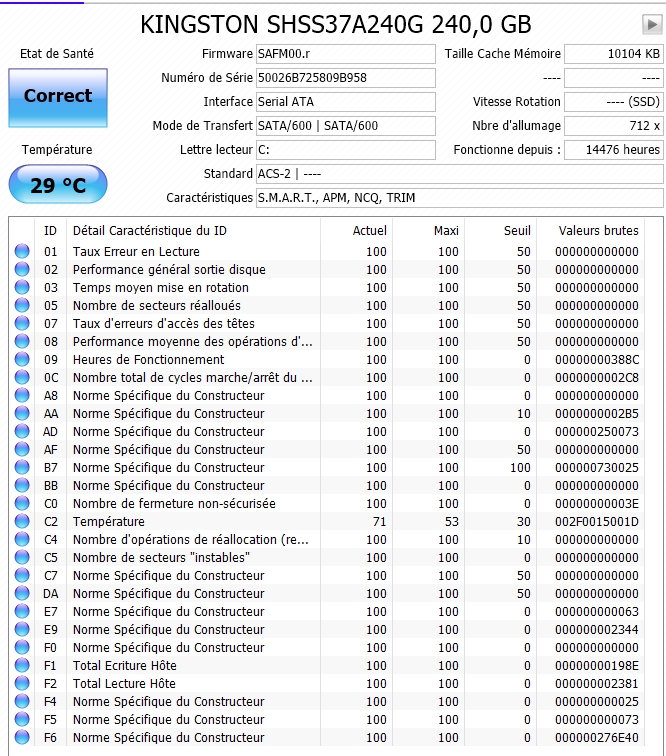The width and height of the screenshot is (666, 756).
Task: Click the status orb for Heures de Fonctionnement
Action: coord(22,360)
